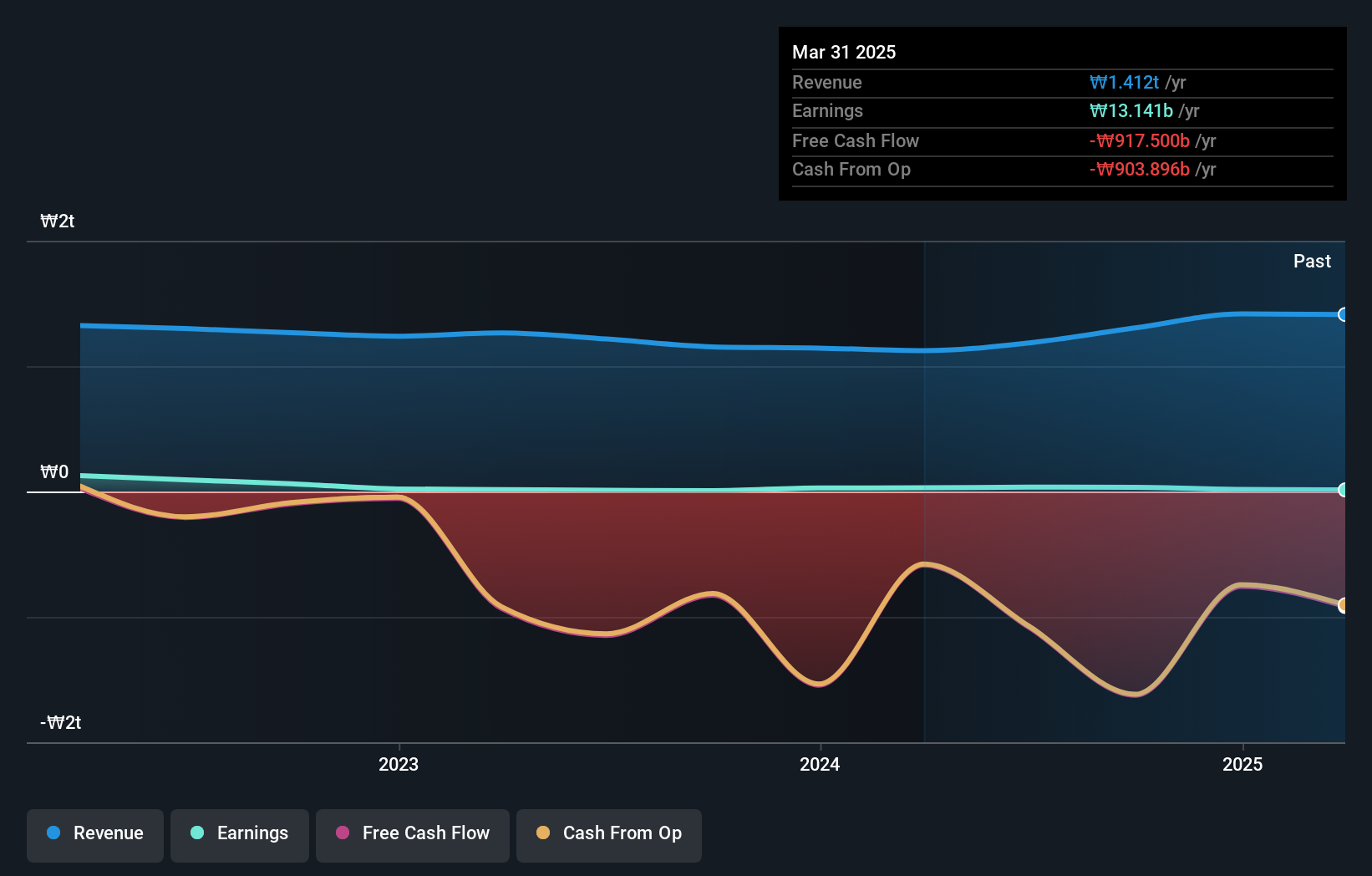
Task: Click the Cash From Op tooltip row label
Action: click(x=851, y=169)
